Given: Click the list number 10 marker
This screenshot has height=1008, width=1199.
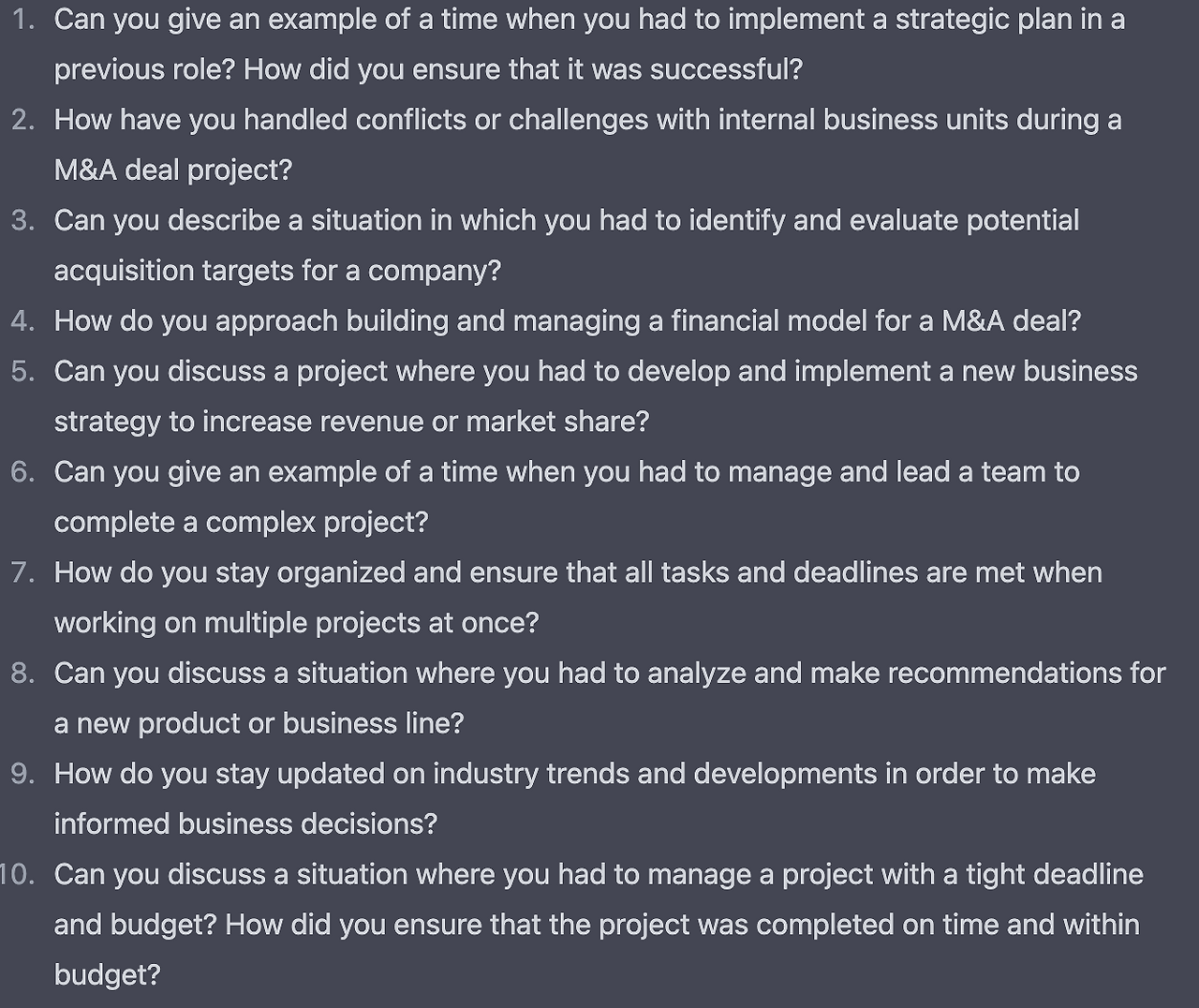Looking at the screenshot, I should (17, 875).
